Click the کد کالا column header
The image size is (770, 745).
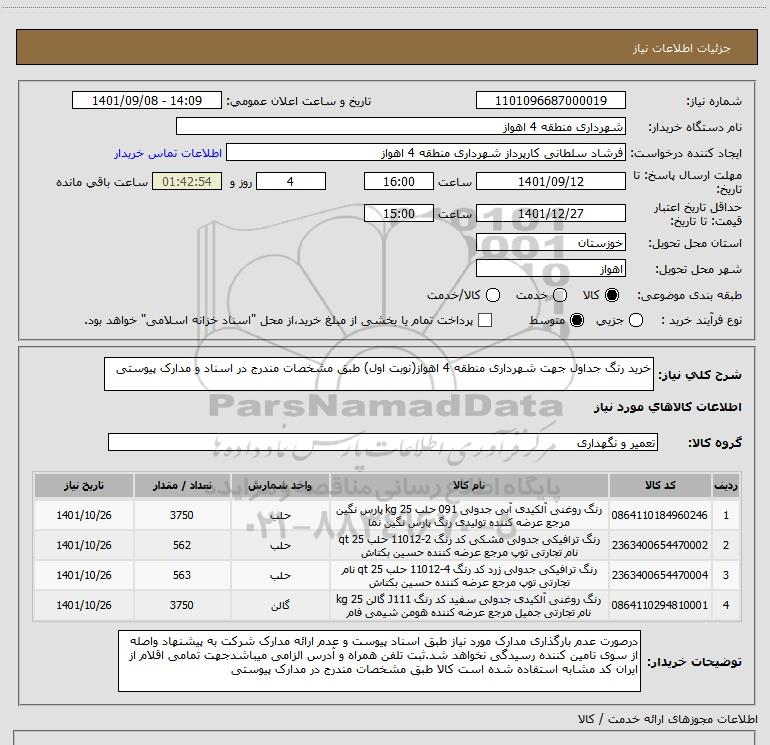click(x=660, y=485)
